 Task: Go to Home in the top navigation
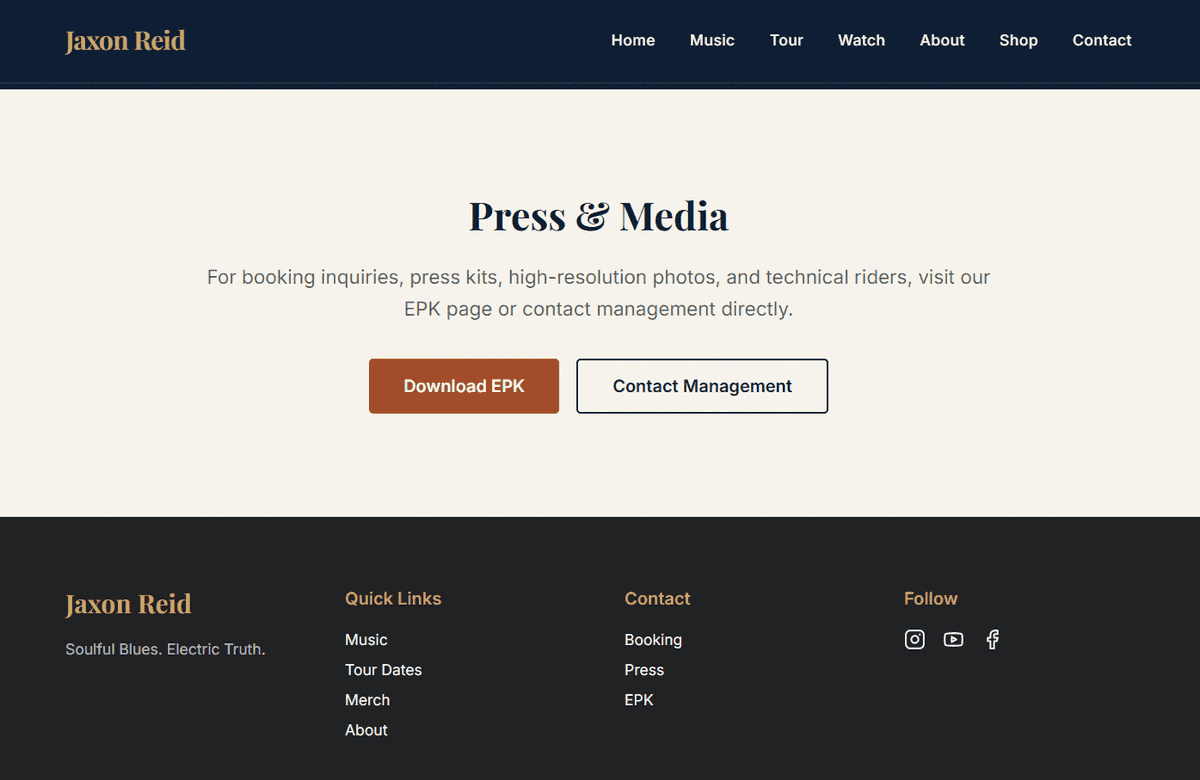click(x=633, y=40)
